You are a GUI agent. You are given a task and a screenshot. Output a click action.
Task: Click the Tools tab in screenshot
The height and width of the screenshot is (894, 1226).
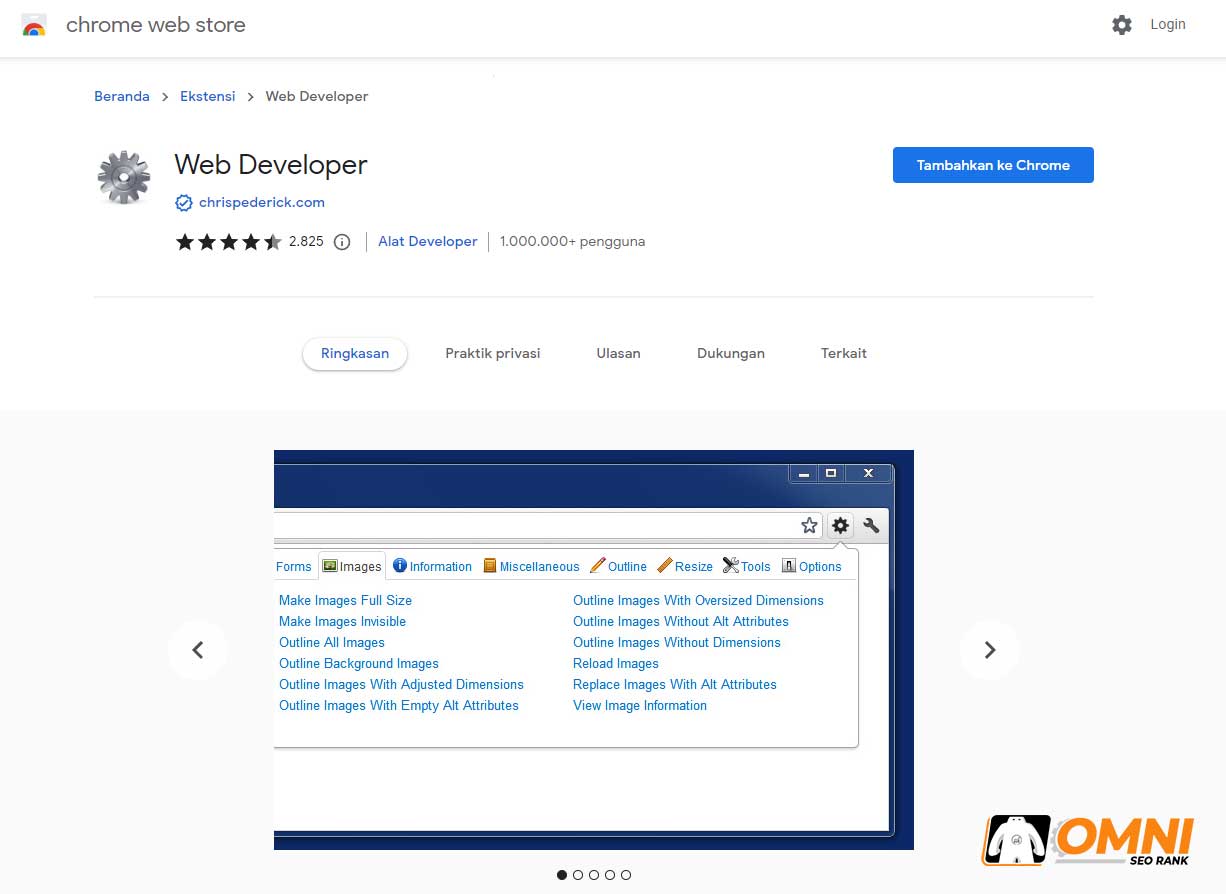(x=746, y=566)
